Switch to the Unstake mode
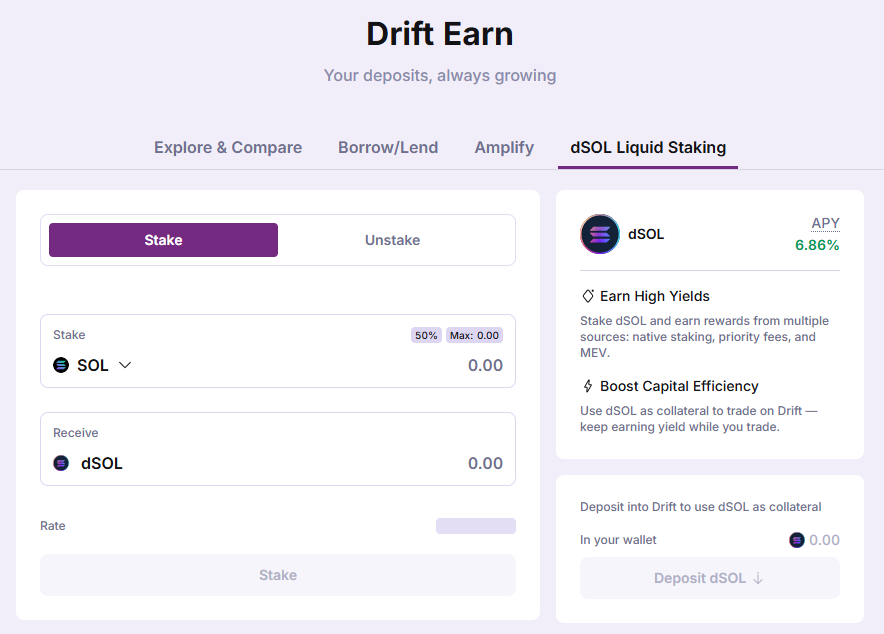 click(393, 240)
